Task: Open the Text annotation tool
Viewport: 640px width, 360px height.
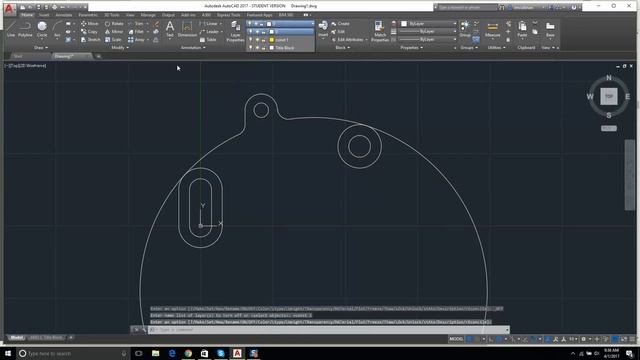Action: (170, 29)
